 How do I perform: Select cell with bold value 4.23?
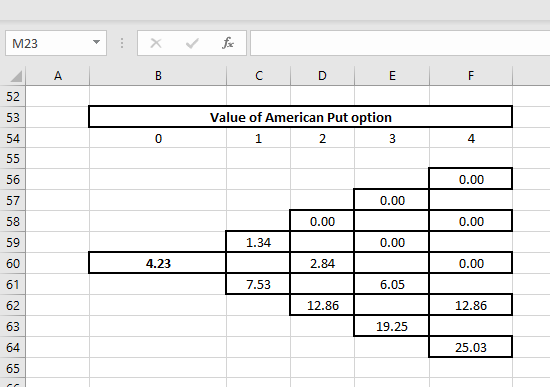pos(158,263)
